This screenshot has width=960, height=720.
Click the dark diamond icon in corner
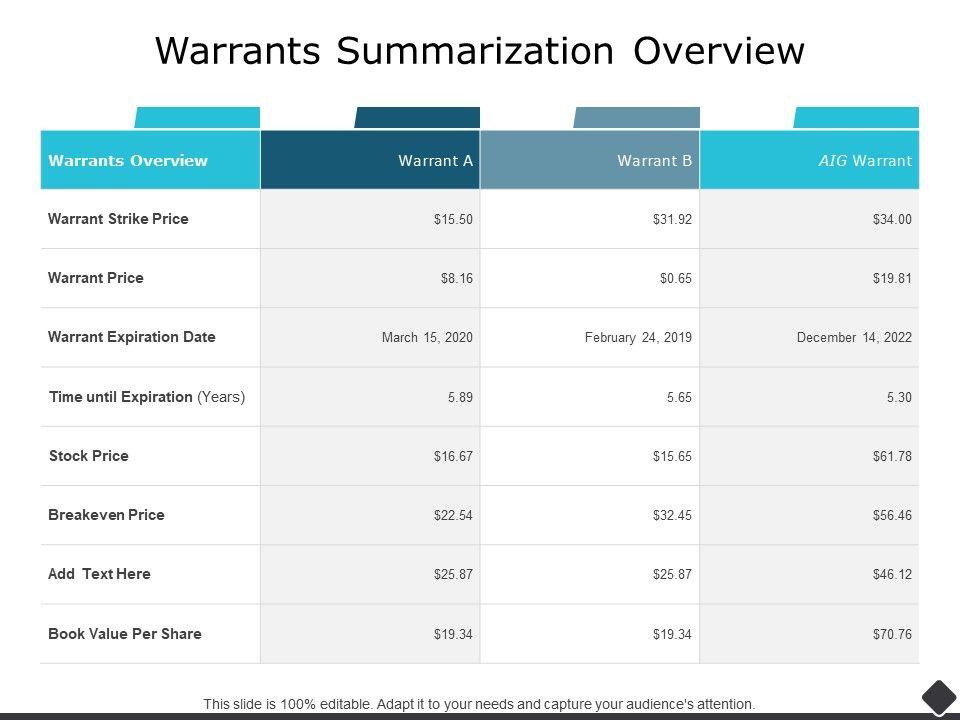[x=939, y=697]
